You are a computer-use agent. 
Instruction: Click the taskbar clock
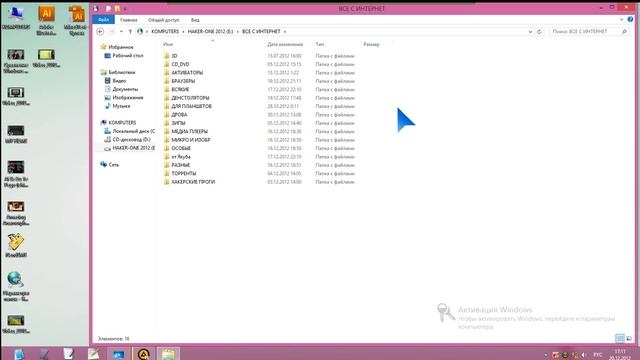click(620, 354)
